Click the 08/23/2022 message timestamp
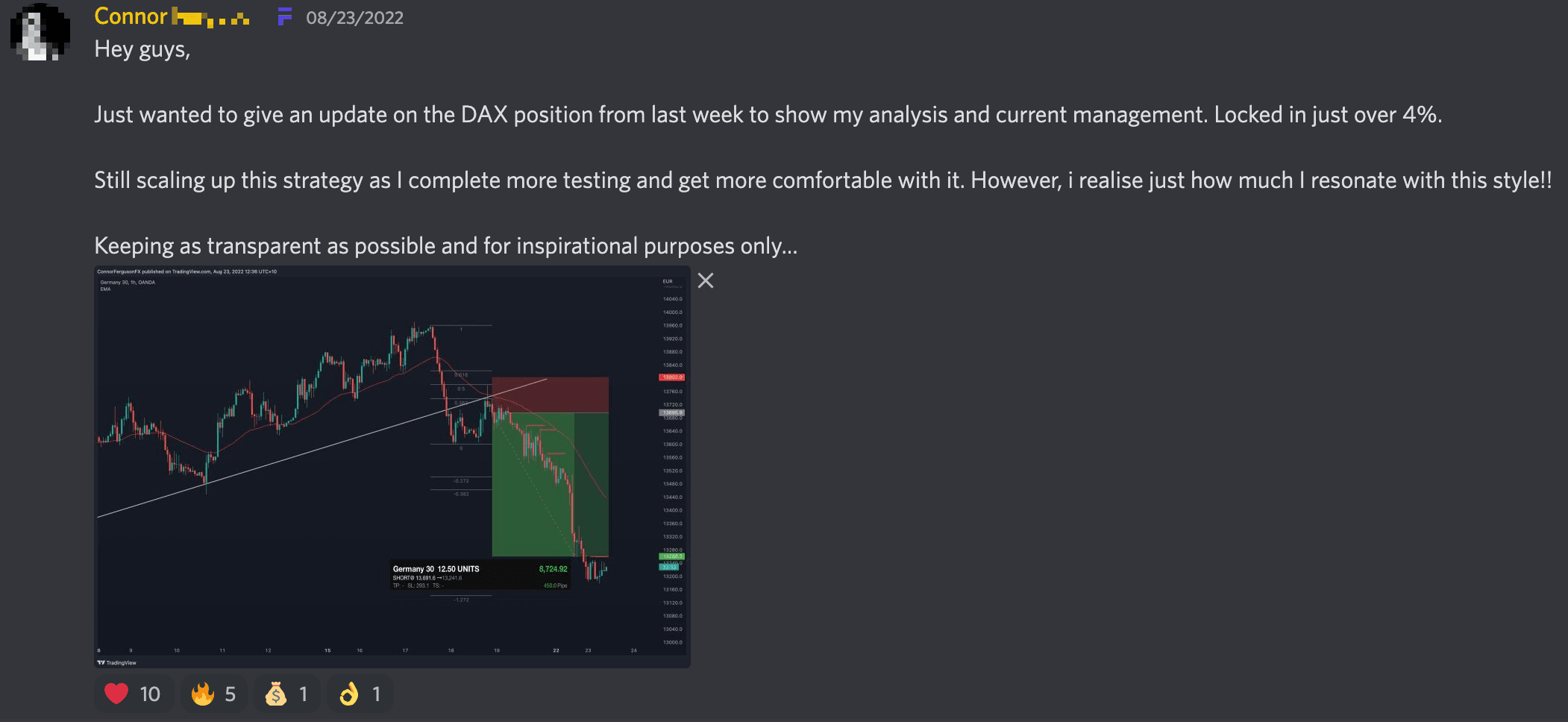 [354, 18]
